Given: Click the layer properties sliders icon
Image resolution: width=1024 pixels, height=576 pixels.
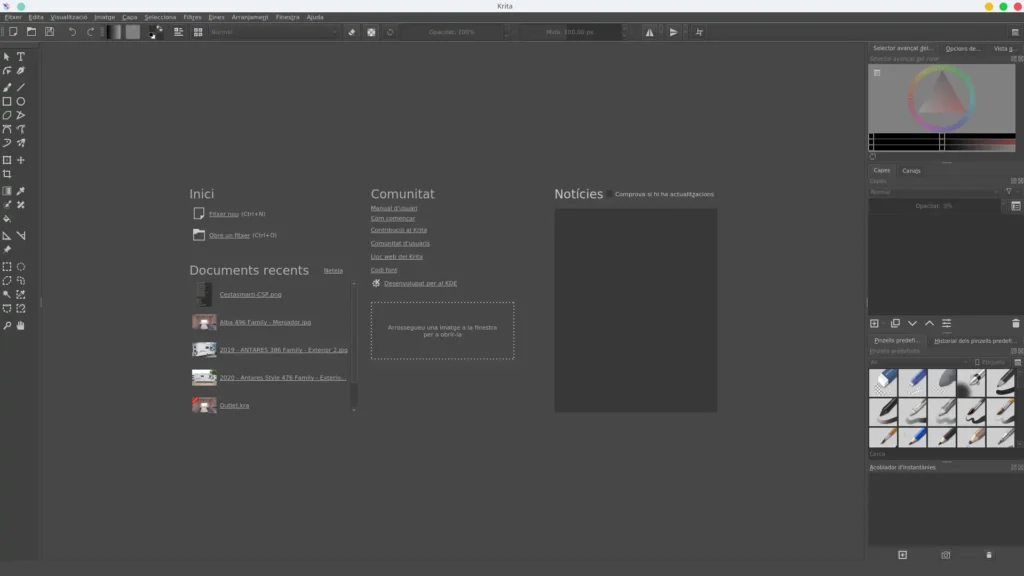Looking at the screenshot, I should click(x=946, y=323).
